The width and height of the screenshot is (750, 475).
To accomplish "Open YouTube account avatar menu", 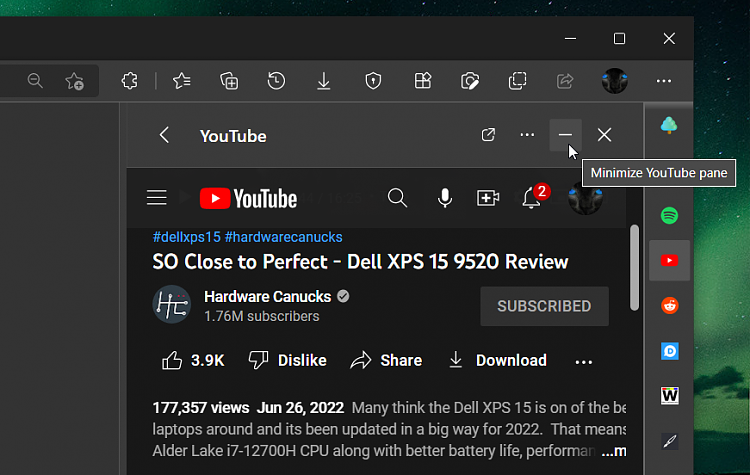I will tap(585, 199).
